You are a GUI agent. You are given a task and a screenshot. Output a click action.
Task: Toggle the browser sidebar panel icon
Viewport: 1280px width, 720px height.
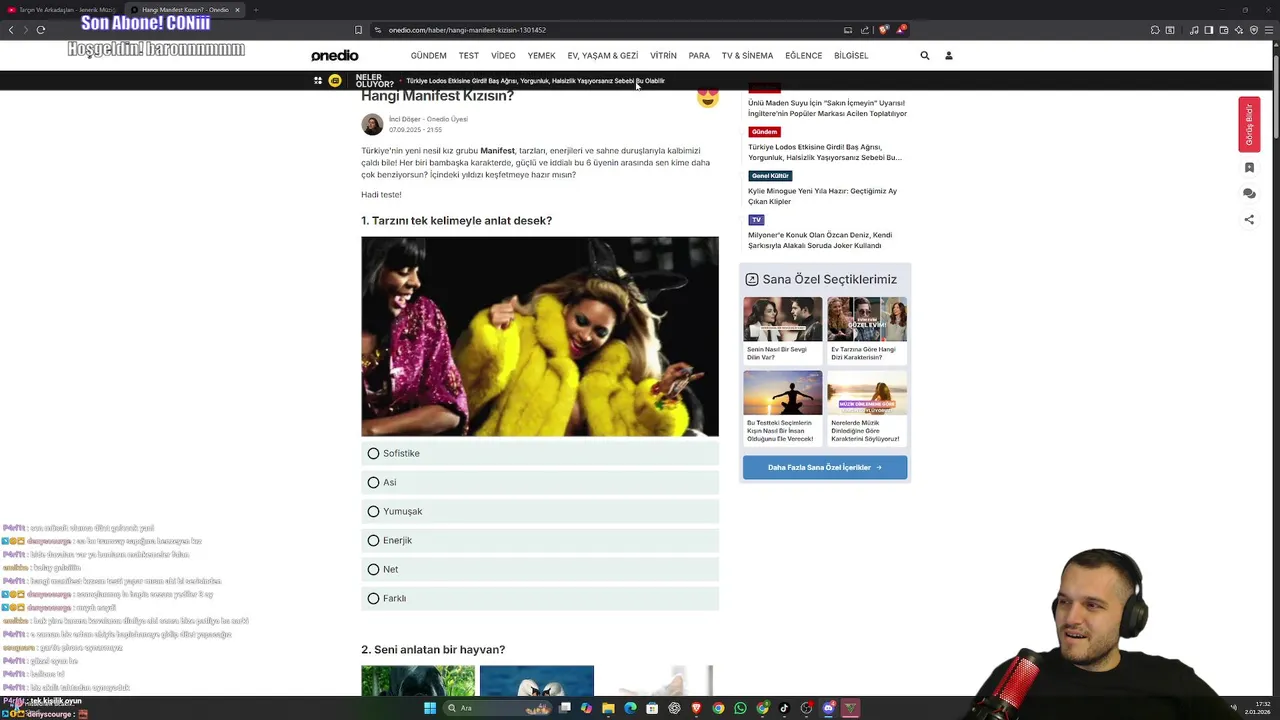(1209, 30)
